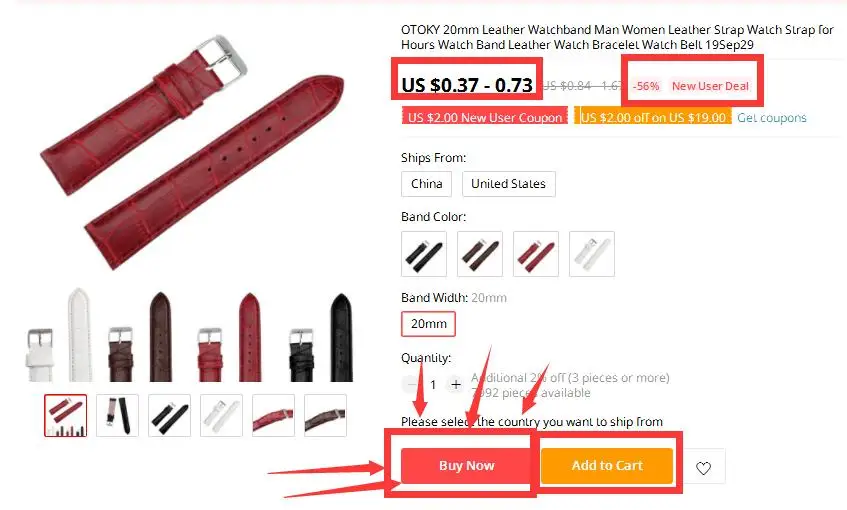The width and height of the screenshot is (847, 510).
Task: View the white watchband thumbnail
Action: point(221,415)
